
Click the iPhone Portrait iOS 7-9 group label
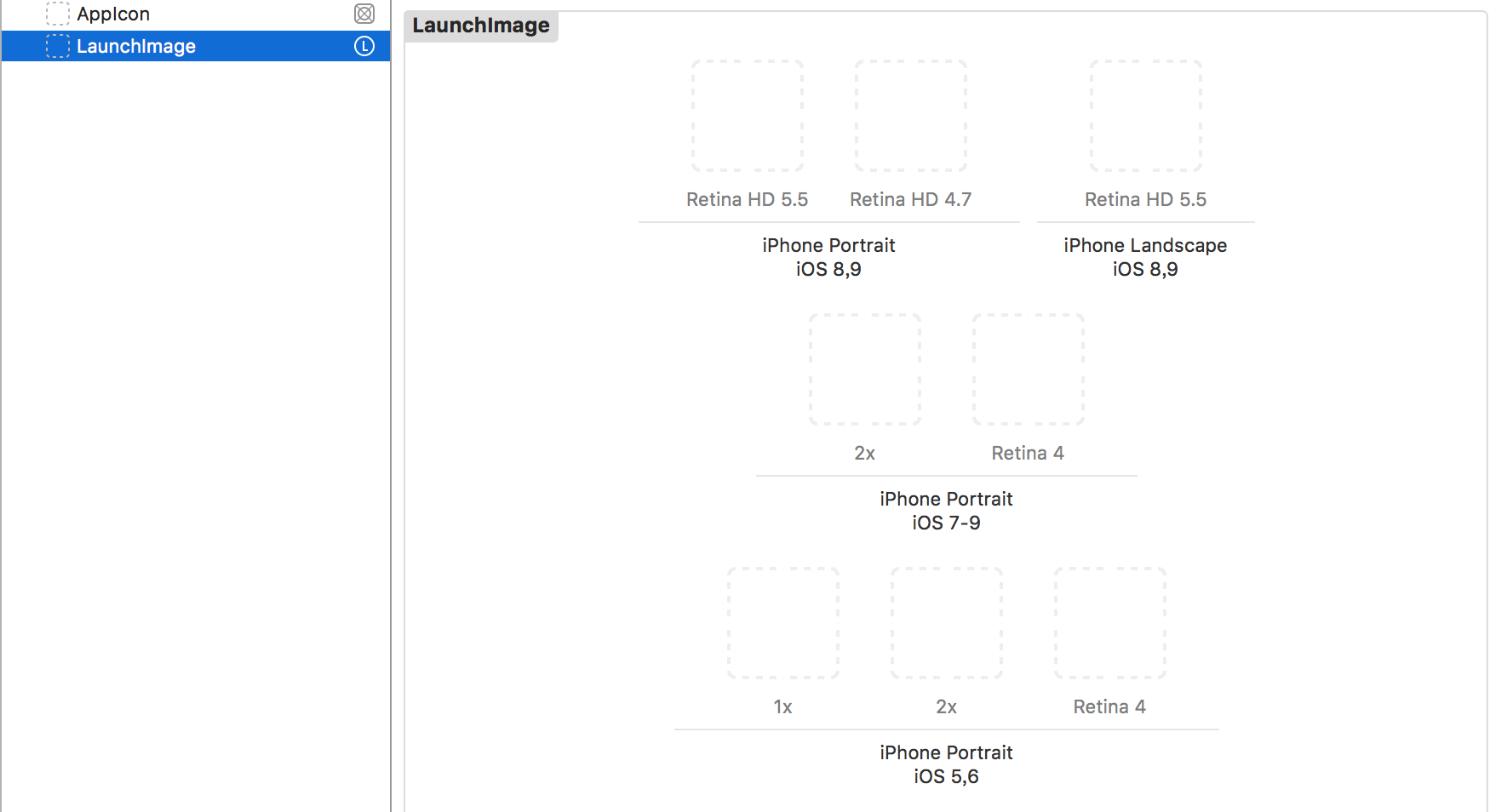(946, 511)
